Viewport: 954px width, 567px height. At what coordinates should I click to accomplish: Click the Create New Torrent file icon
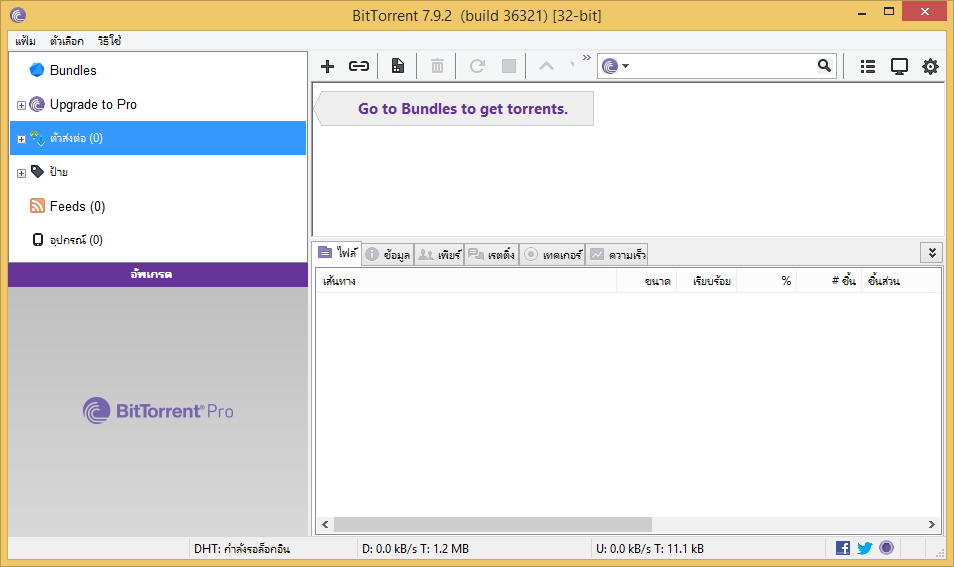[x=398, y=66]
